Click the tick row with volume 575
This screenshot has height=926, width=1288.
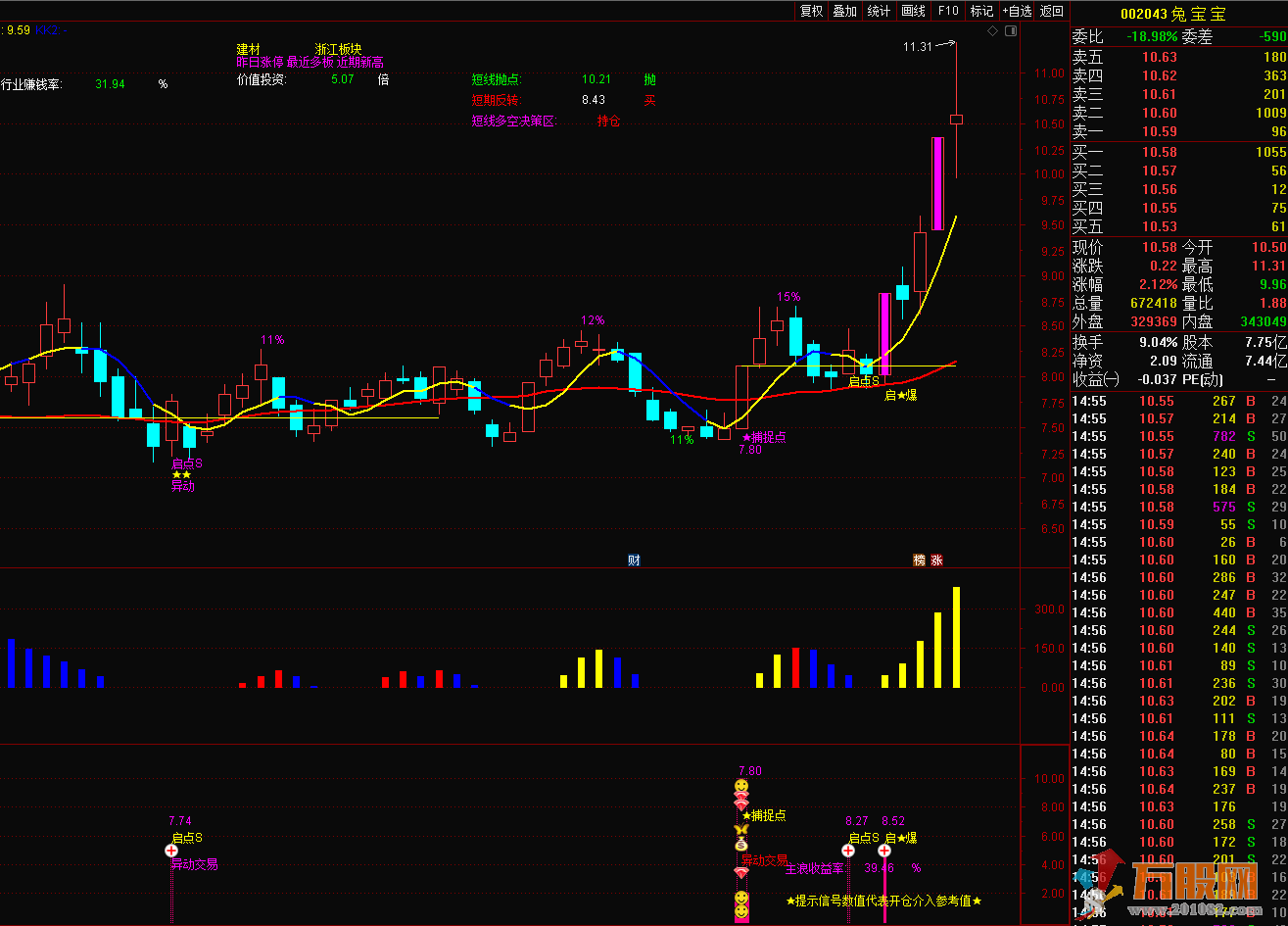click(1179, 507)
